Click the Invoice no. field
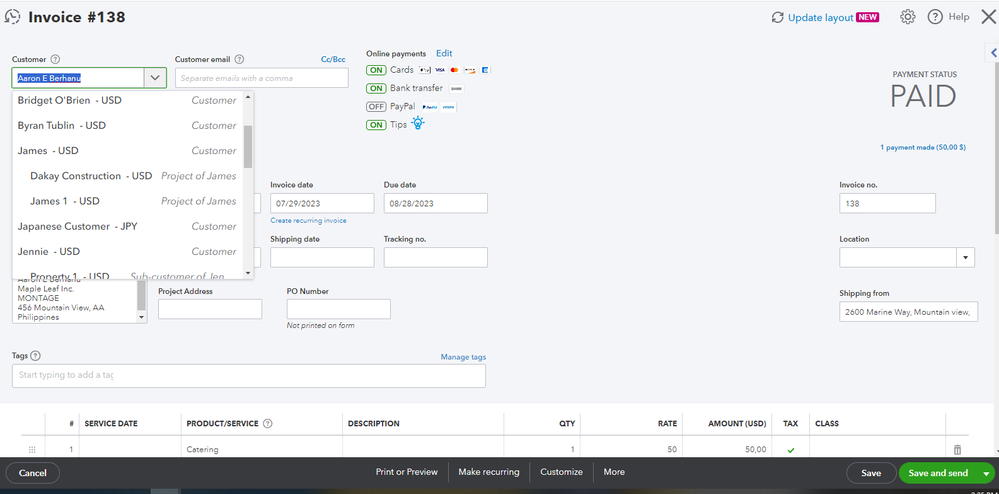The image size is (999, 494). click(x=888, y=203)
